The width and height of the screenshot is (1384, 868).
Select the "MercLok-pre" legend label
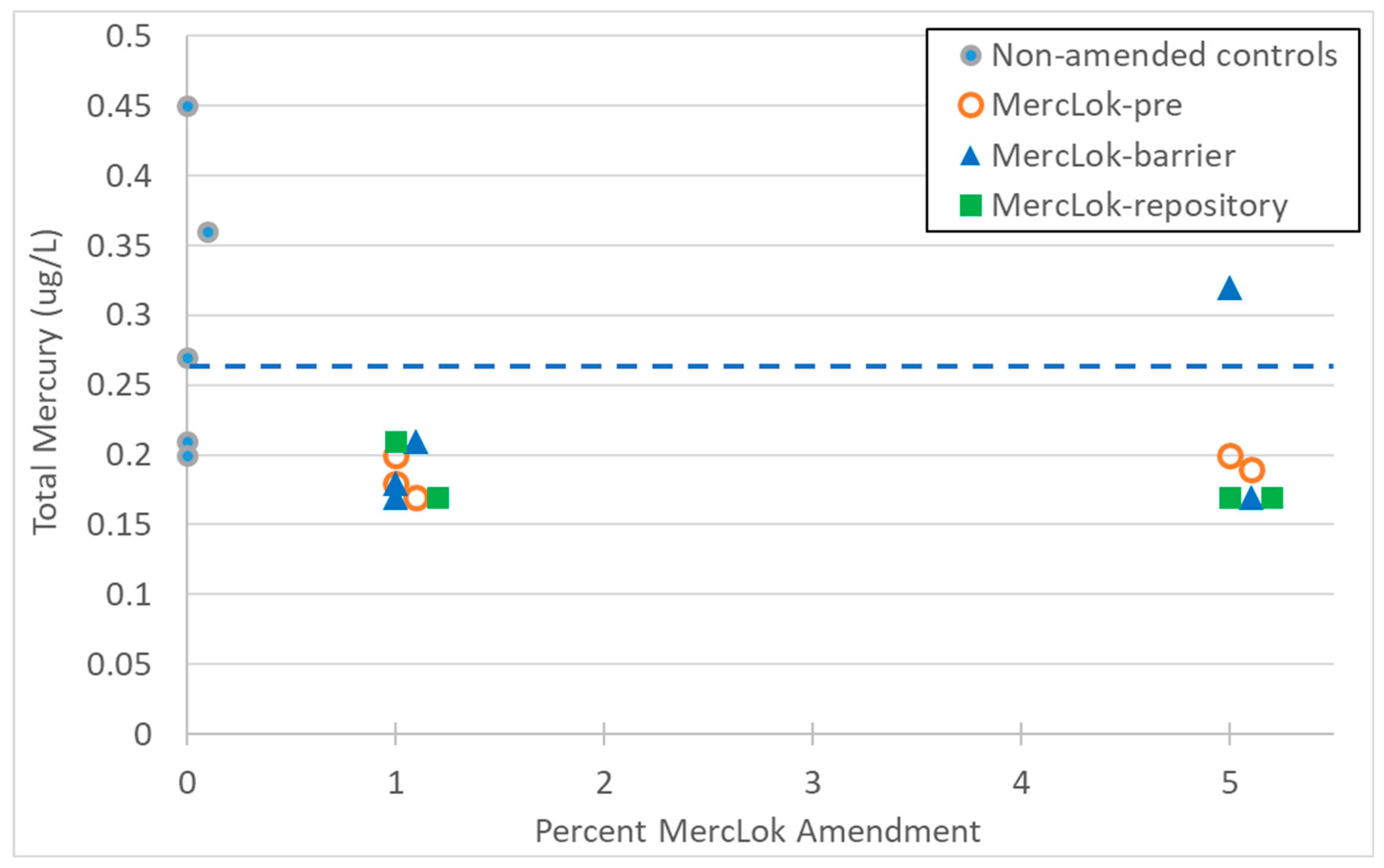(x=1087, y=105)
